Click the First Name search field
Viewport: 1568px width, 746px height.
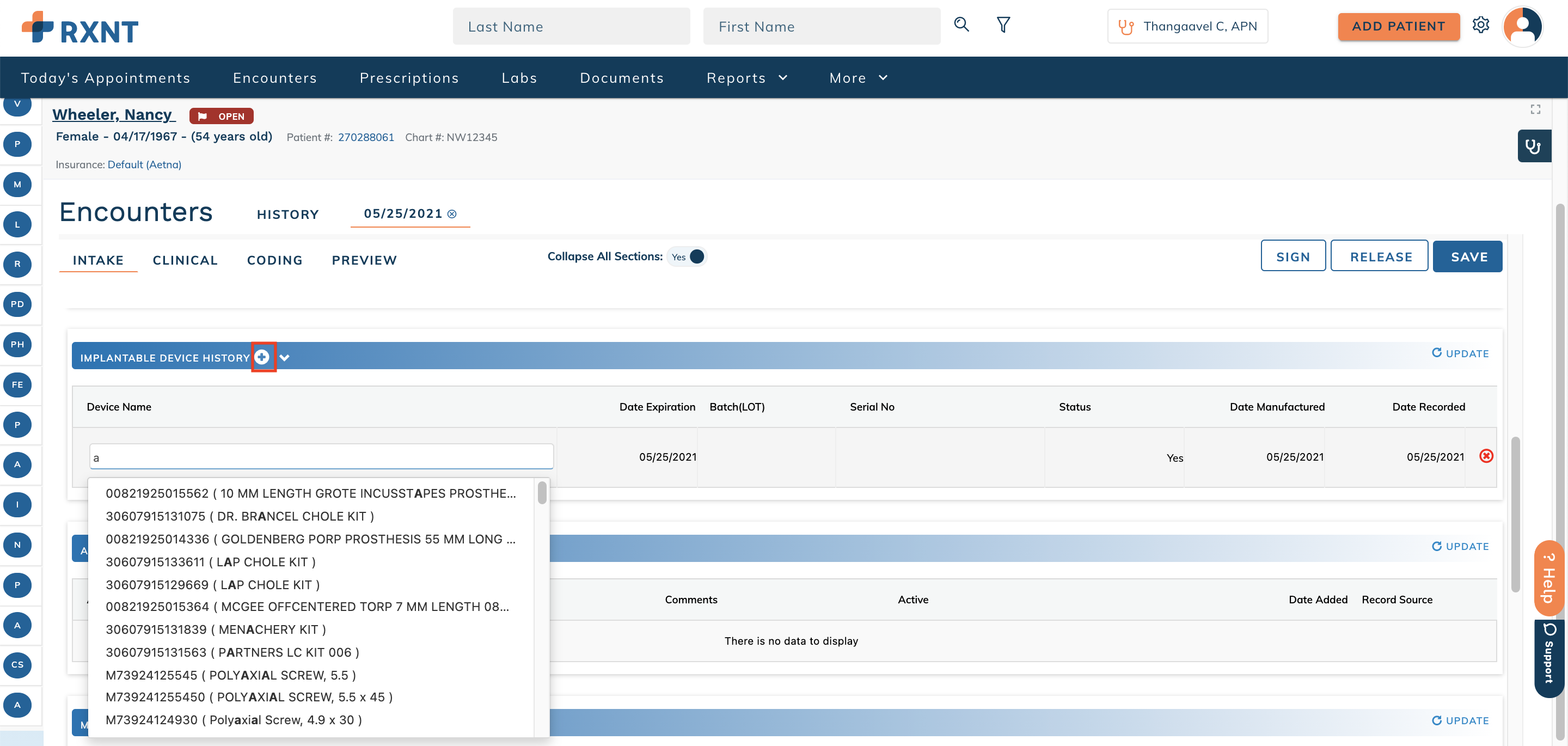821,26
